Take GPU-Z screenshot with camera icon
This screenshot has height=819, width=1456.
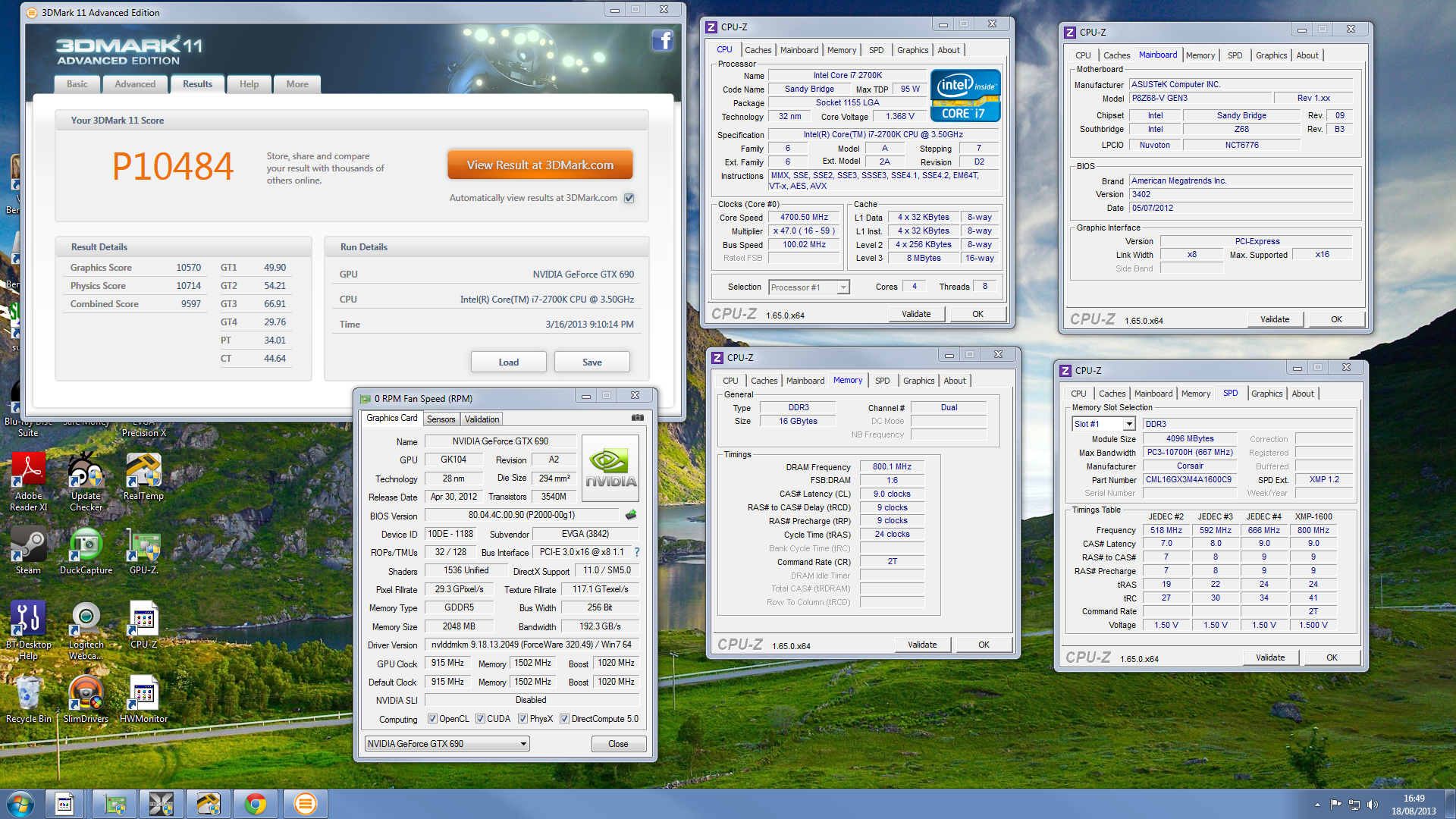(x=638, y=418)
